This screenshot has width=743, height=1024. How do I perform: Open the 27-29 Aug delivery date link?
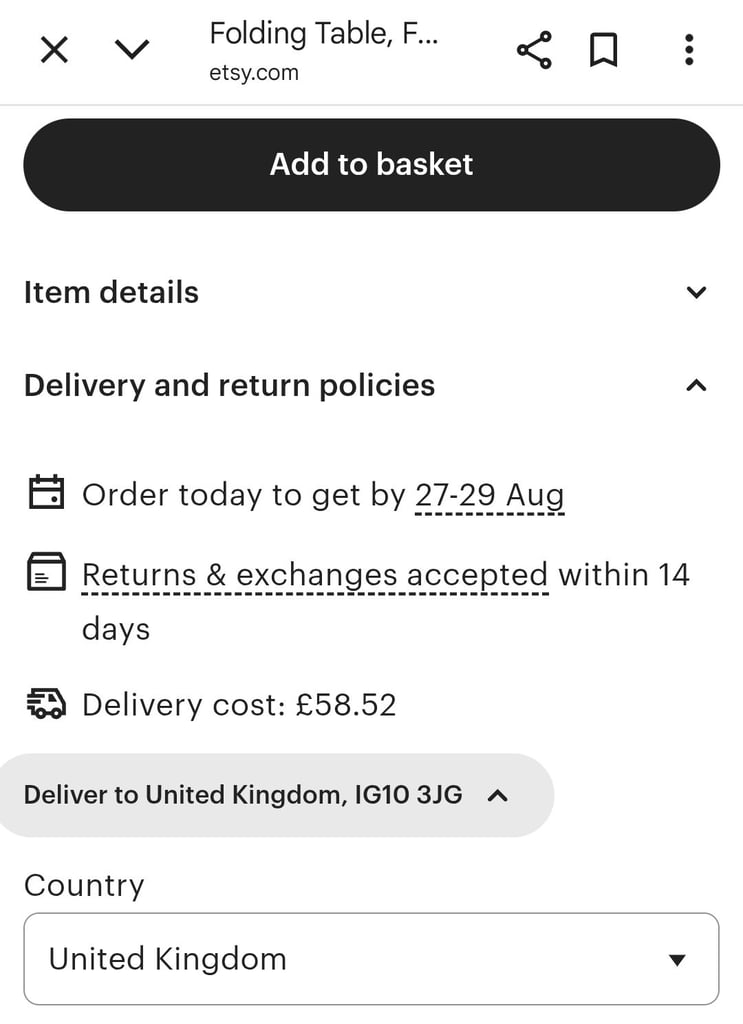(490, 496)
